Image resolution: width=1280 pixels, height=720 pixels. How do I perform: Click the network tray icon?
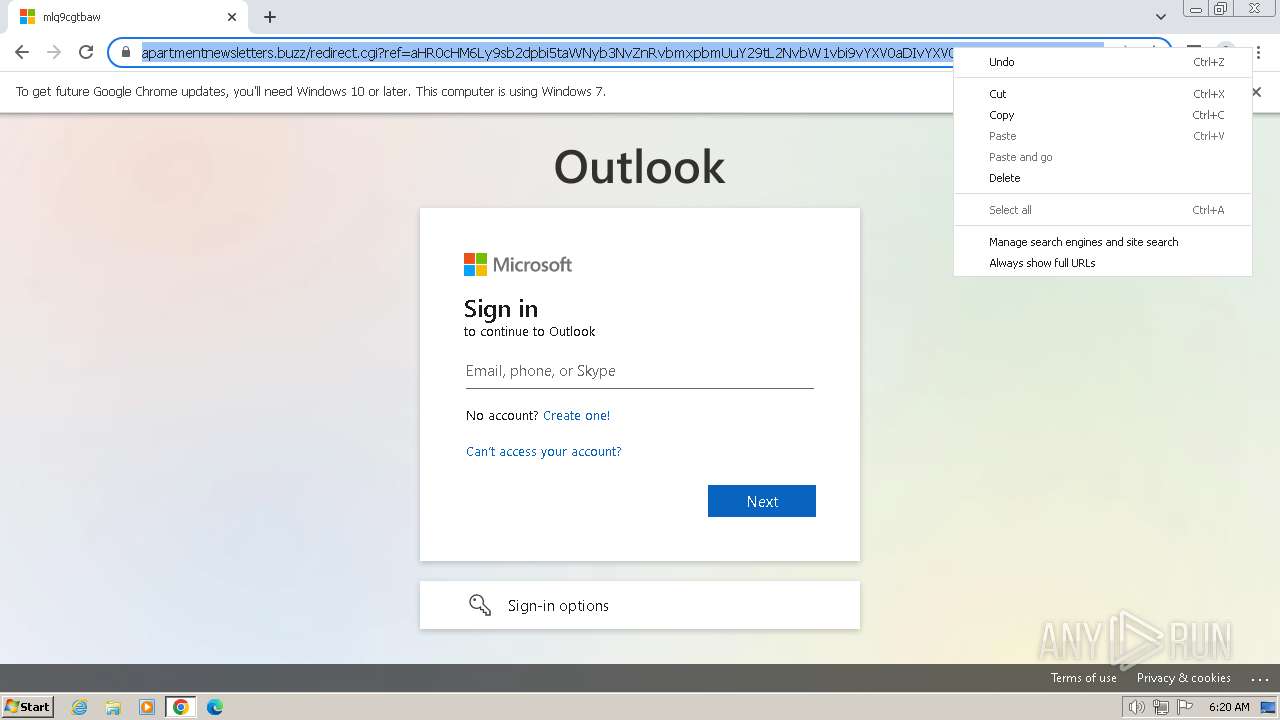1161,707
